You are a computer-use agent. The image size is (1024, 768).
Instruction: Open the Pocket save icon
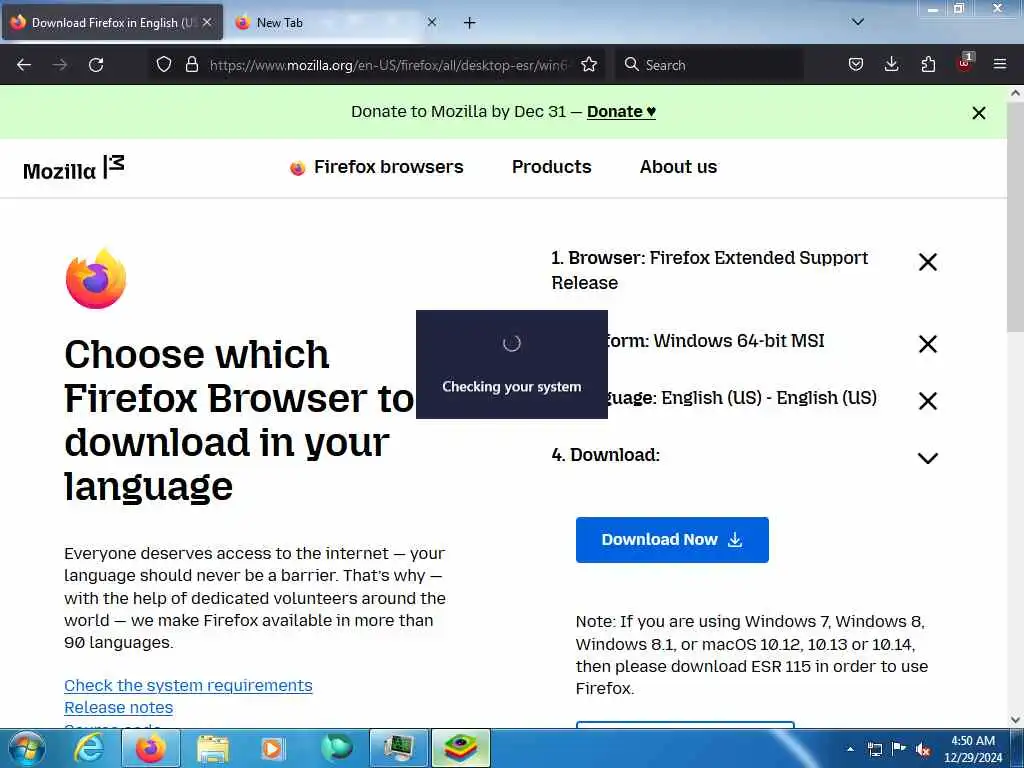tap(856, 64)
